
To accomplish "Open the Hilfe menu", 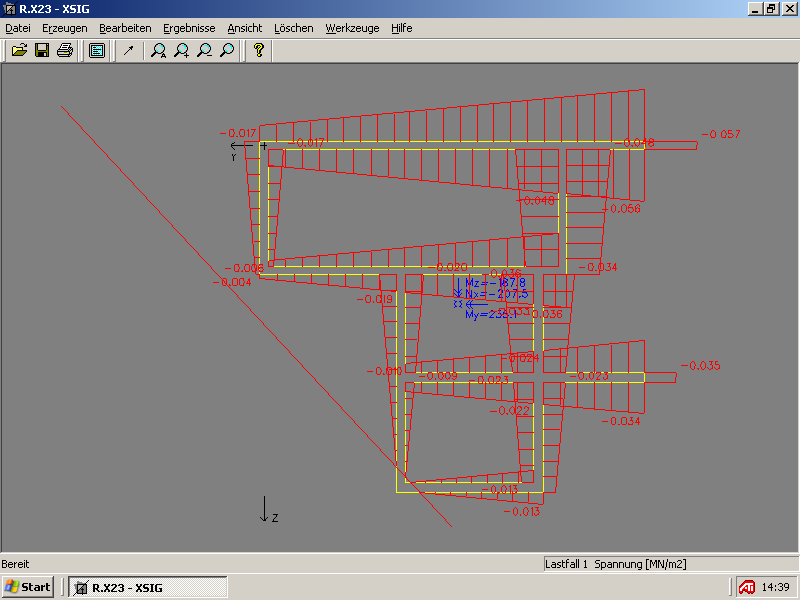I will point(402,28).
